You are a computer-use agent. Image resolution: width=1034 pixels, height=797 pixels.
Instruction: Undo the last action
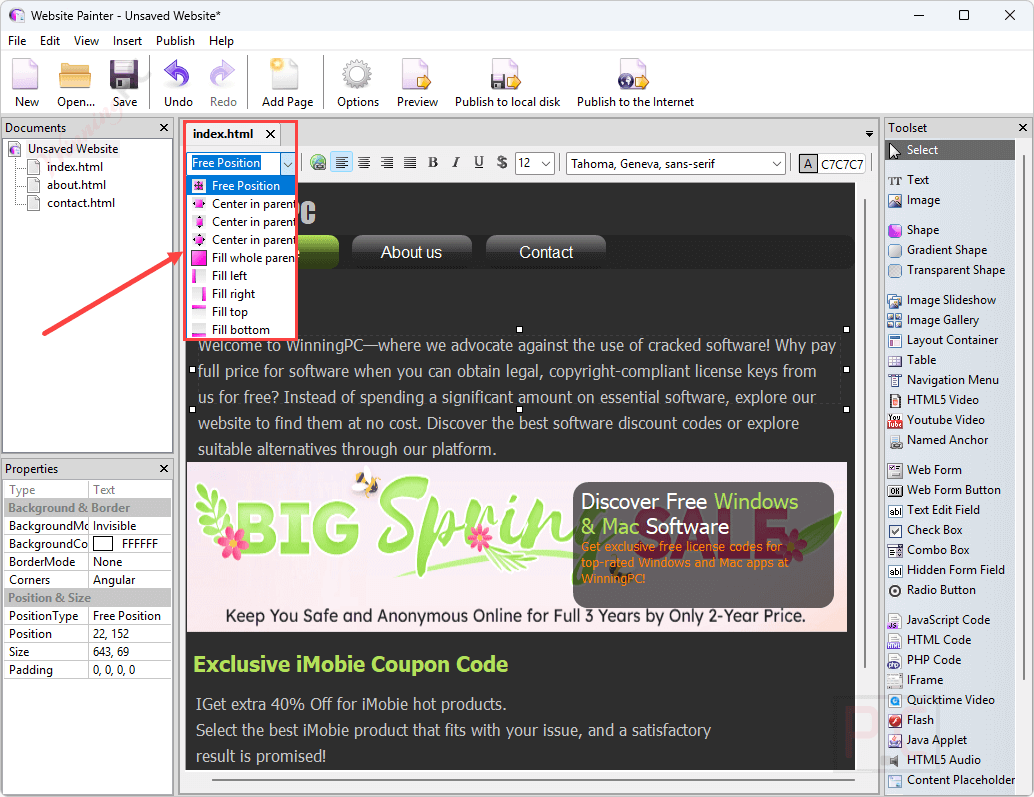(177, 82)
